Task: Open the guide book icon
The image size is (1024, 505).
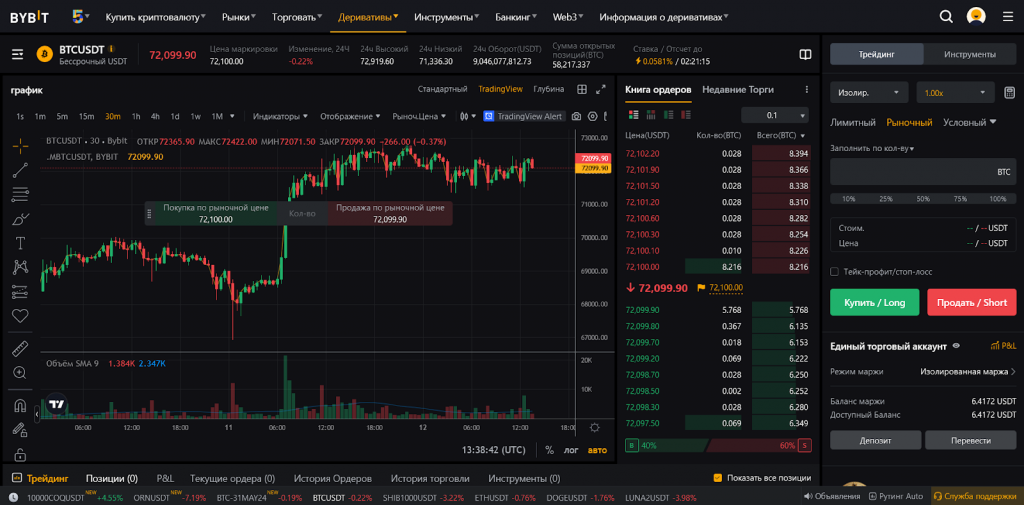Action: (806, 54)
